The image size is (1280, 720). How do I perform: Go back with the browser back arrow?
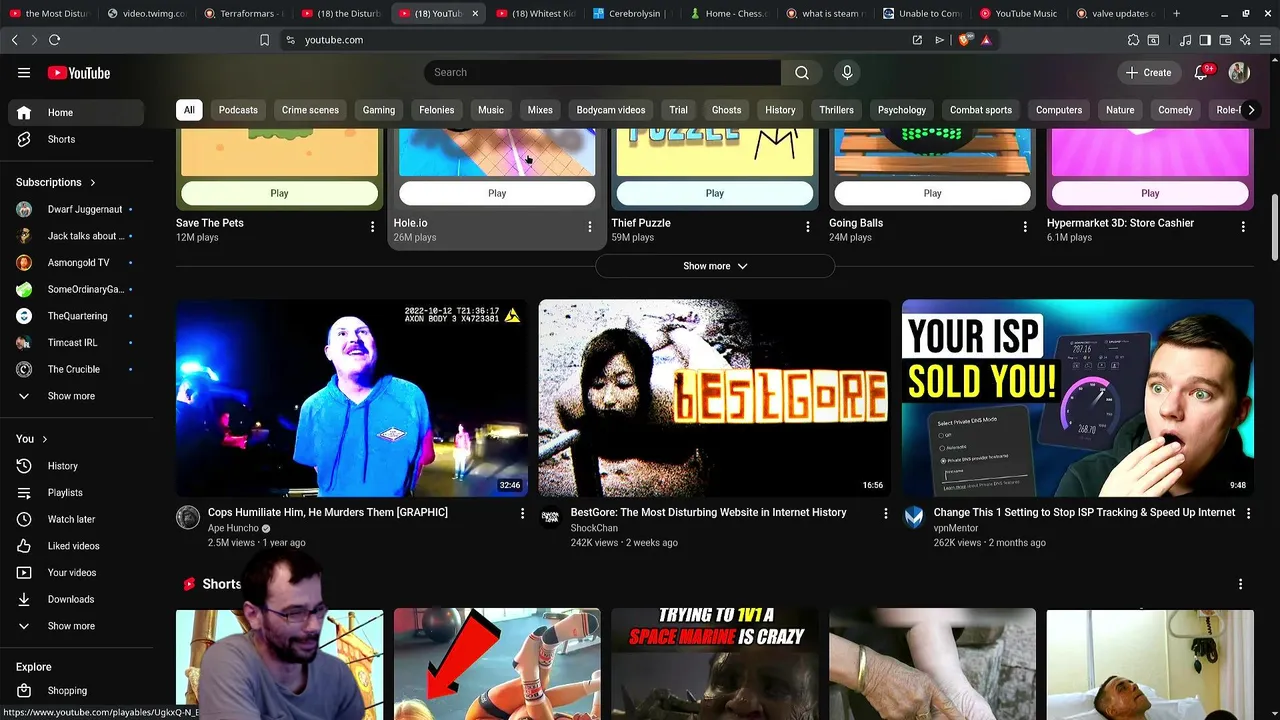tap(14, 40)
